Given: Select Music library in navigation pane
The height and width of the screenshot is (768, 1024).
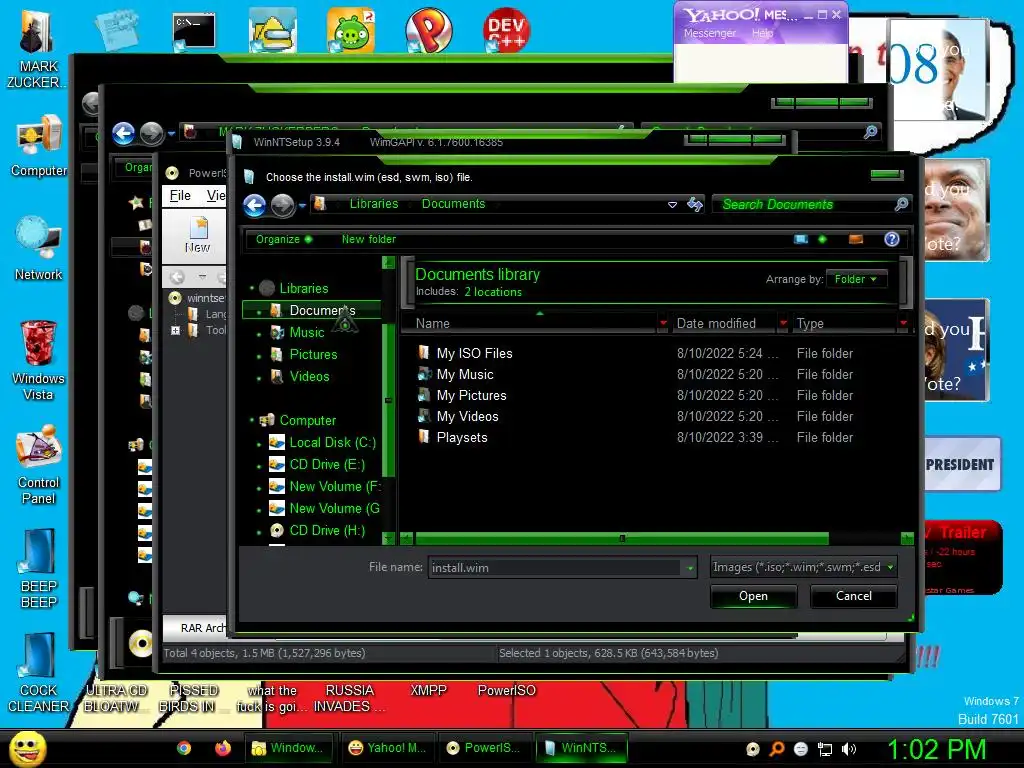Looking at the screenshot, I should point(306,332).
